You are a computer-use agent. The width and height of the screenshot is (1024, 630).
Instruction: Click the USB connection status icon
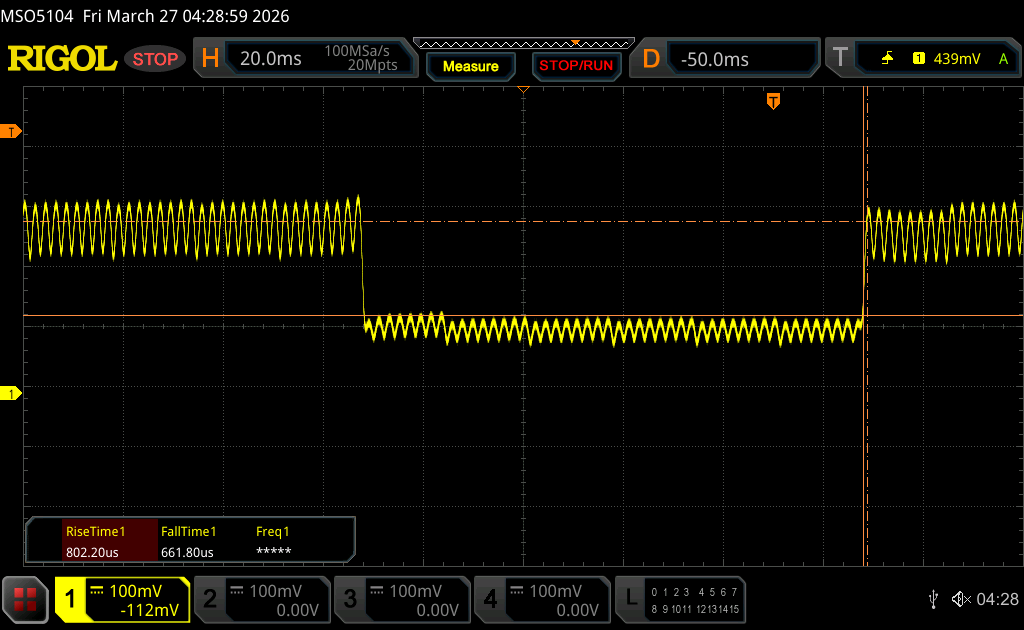(933, 599)
